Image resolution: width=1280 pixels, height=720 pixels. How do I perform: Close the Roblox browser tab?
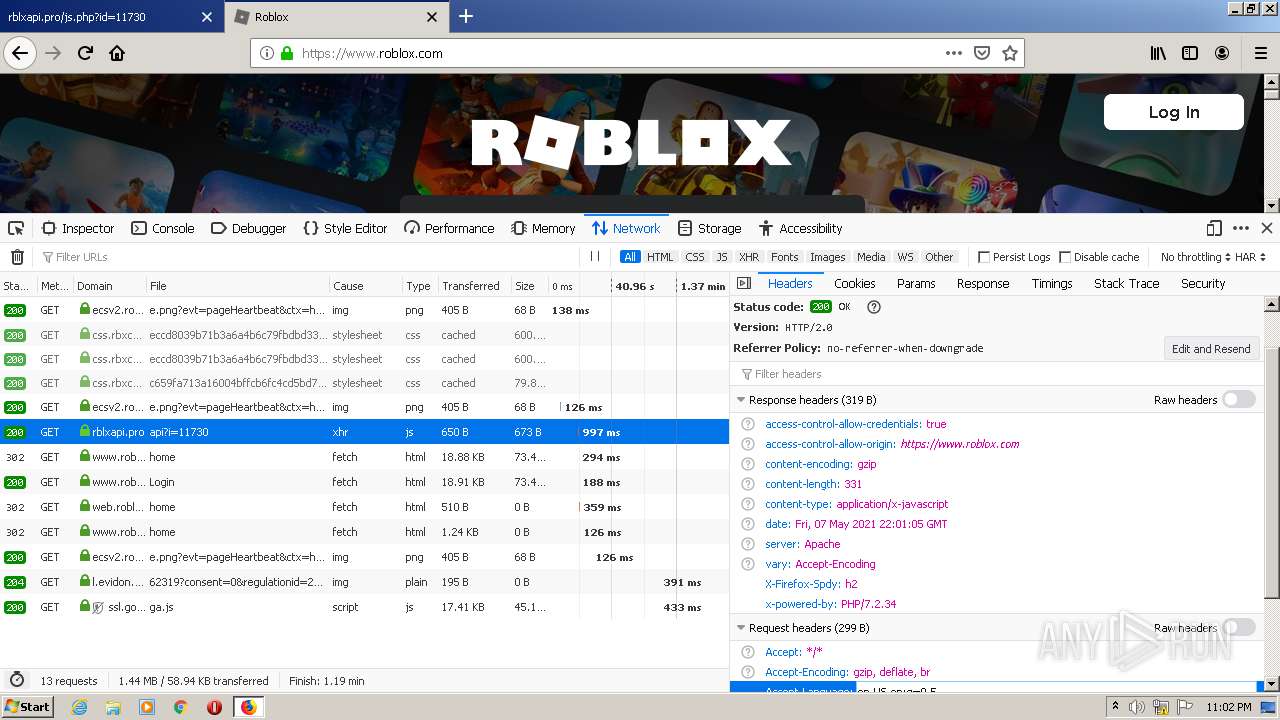click(432, 17)
